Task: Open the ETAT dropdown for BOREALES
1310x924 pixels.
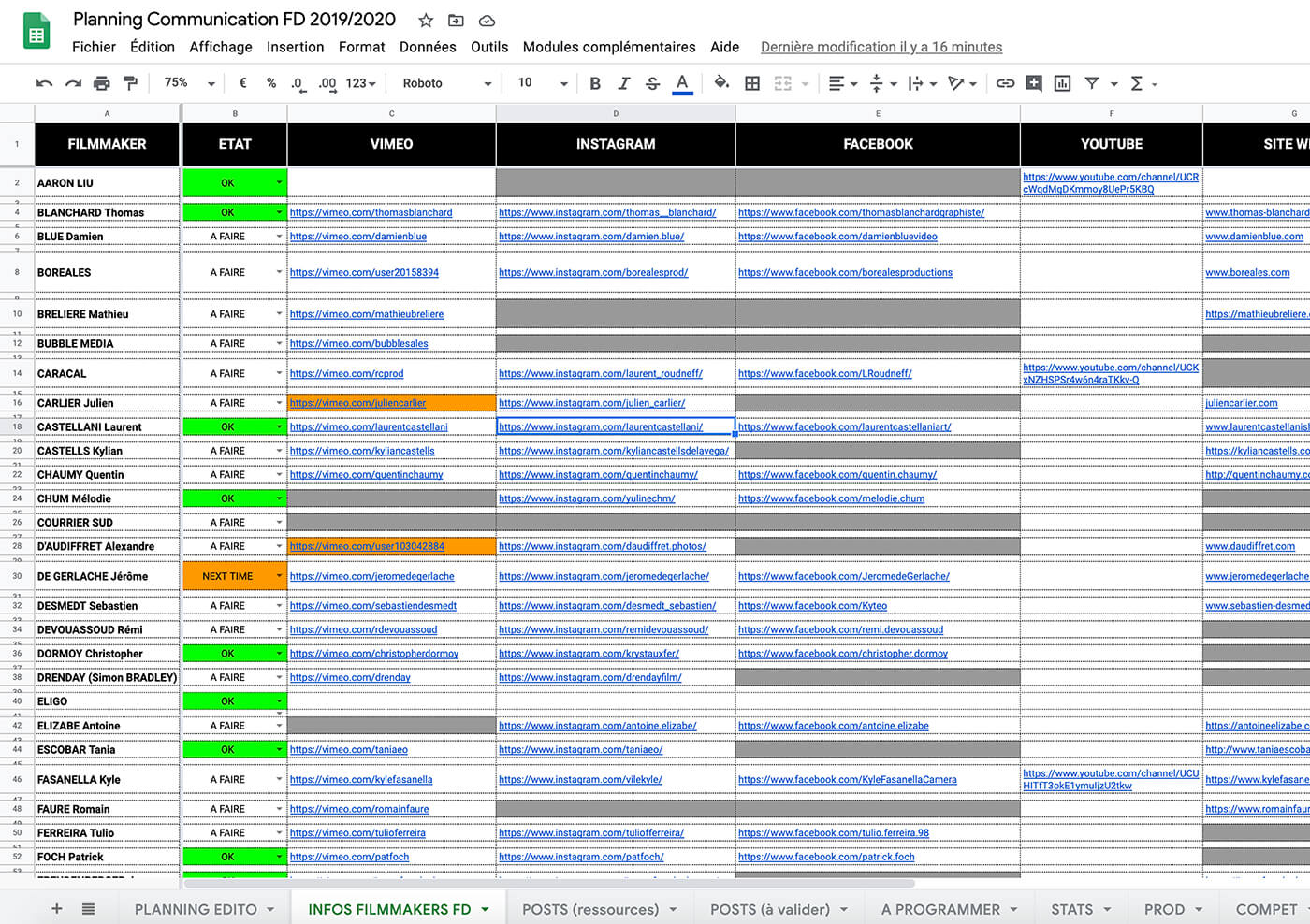Action: 279,272
